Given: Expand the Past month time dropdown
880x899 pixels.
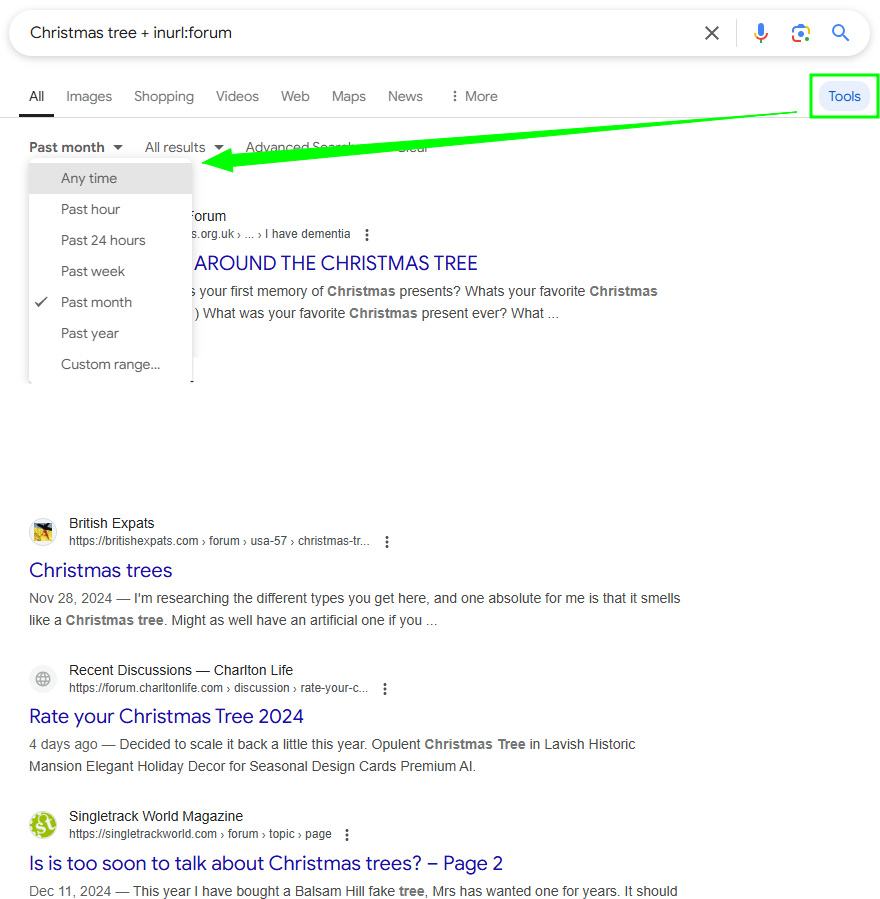Looking at the screenshot, I should pyautogui.click(x=76, y=147).
